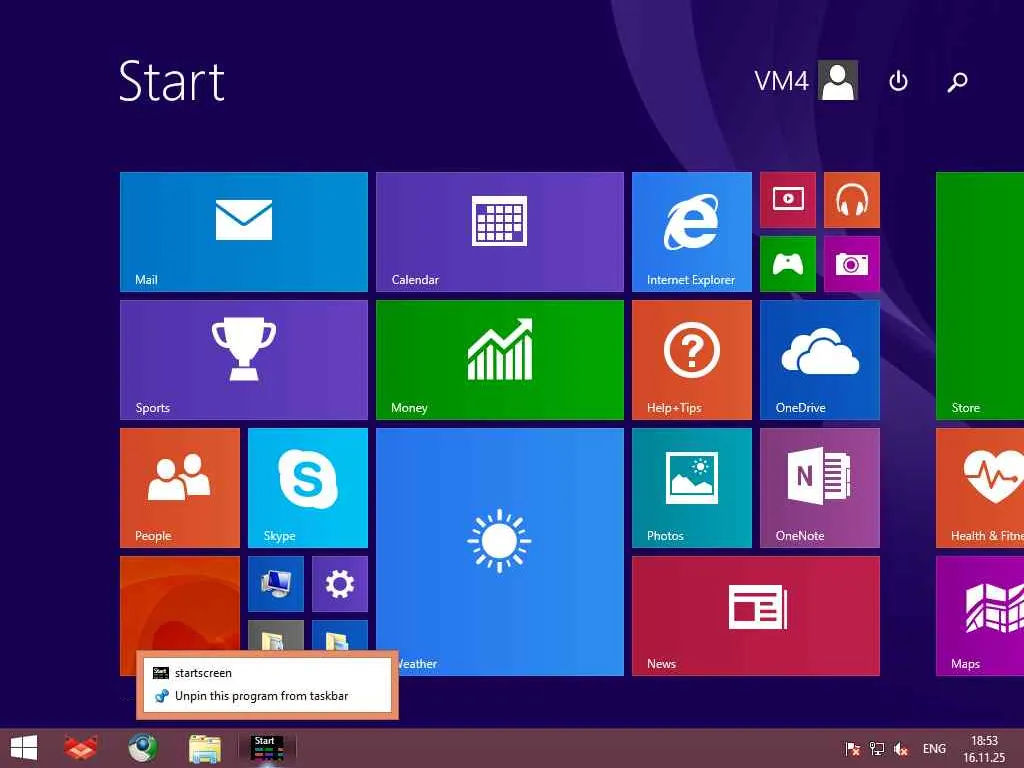Image resolution: width=1024 pixels, height=768 pixels.
Task: Open the Health & Fitness tile
Action: pyautogui.click(x=980, y=488)
